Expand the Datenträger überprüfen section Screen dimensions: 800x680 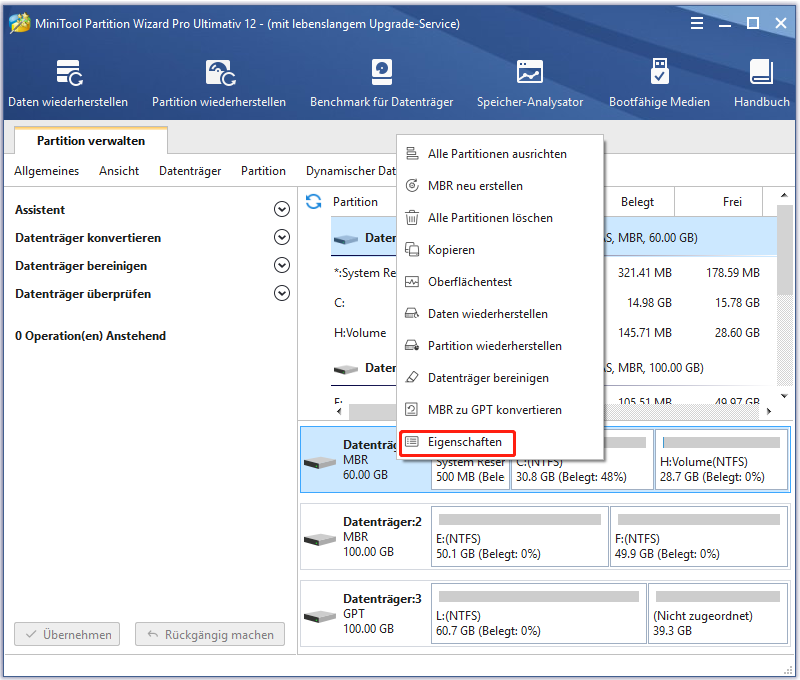pyautogui.click(x=282, y=293)
